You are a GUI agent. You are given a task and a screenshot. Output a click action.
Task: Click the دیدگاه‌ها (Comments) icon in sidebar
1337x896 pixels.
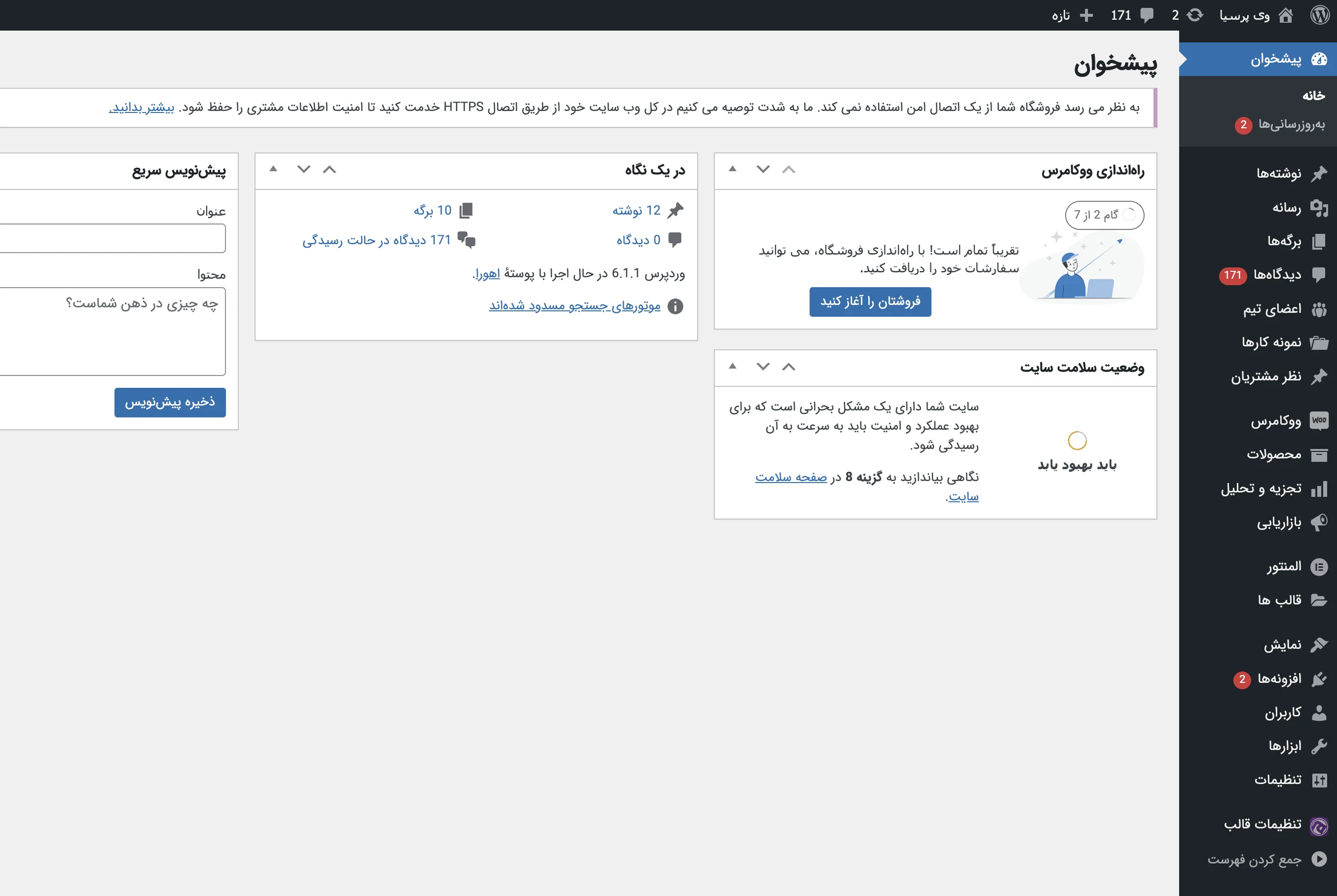pos(1321,275)
